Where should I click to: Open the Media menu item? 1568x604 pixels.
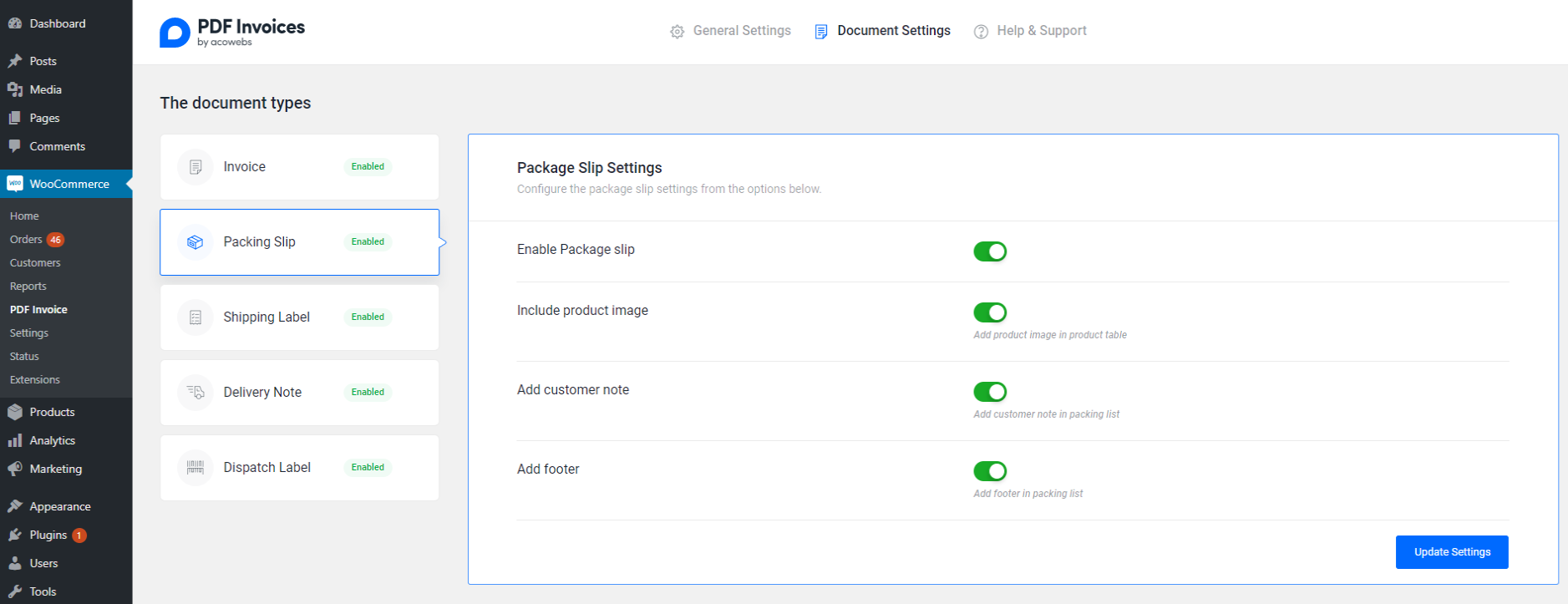[x=66, y=89]
